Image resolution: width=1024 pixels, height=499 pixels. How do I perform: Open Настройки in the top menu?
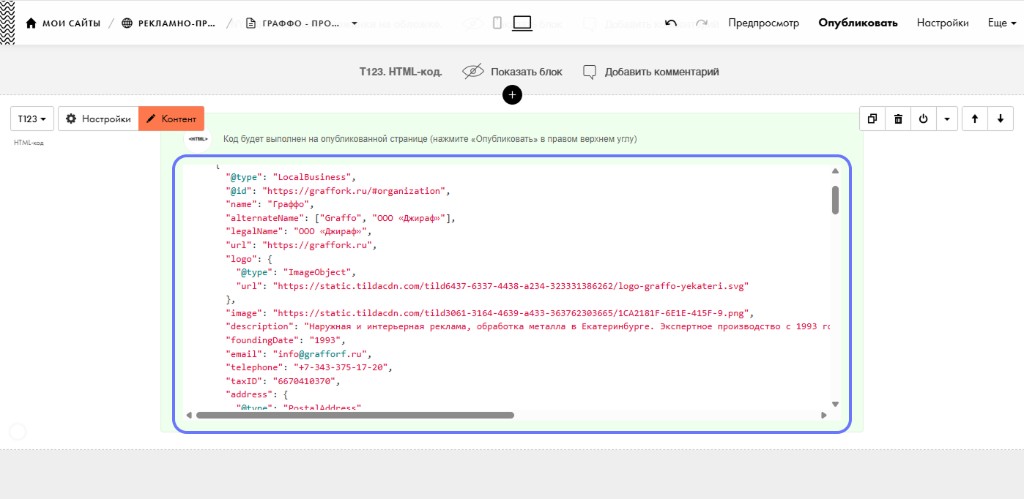coord(942,23)
